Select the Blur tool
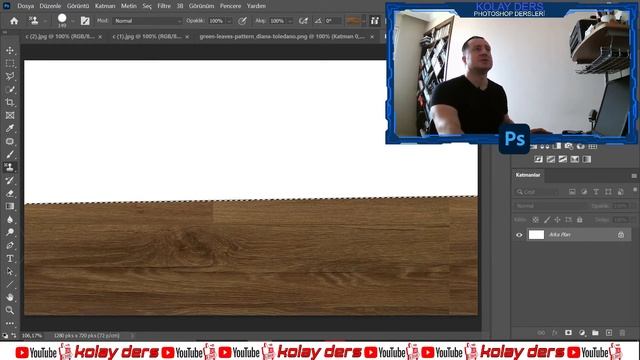This screenshot has height=360, width=640. (10, 219)
